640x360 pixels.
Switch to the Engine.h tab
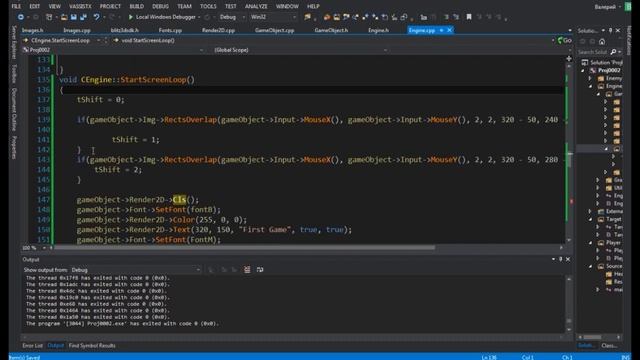(378, 30)
